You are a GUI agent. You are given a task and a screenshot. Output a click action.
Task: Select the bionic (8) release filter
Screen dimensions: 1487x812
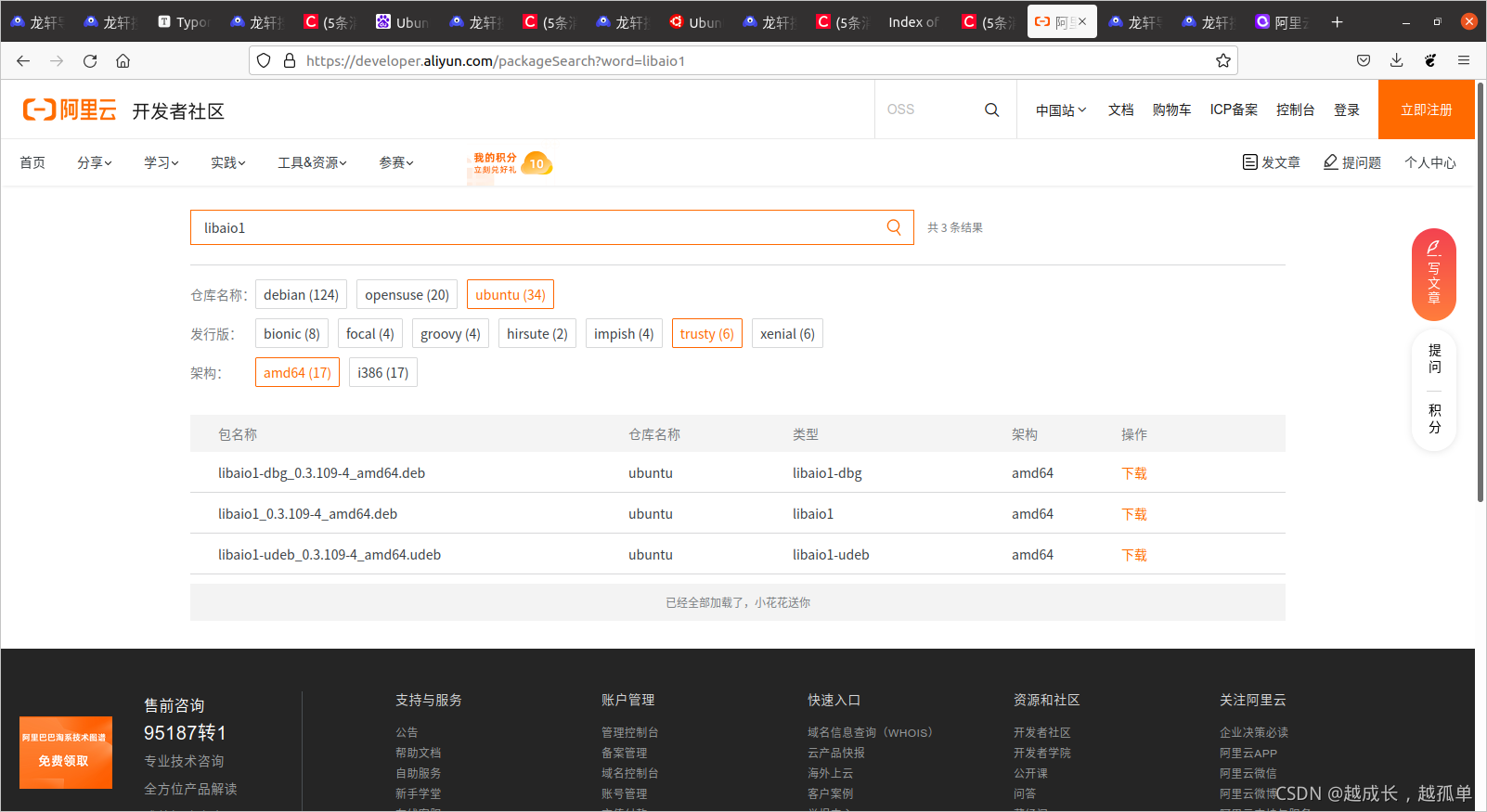pos(291,334)
